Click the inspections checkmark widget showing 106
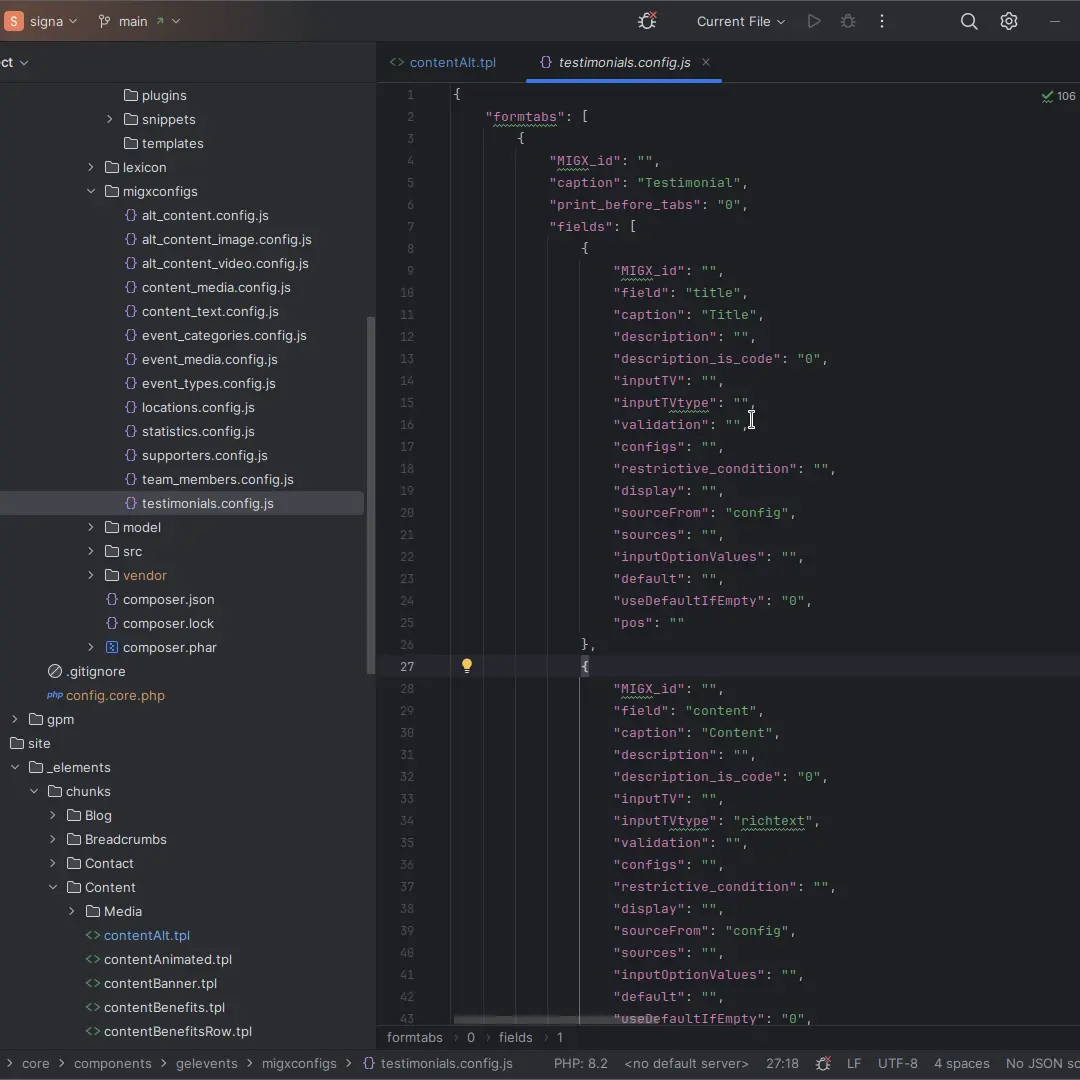The width and height of the screenshot is (1080, 1080). pos(1058,96)
